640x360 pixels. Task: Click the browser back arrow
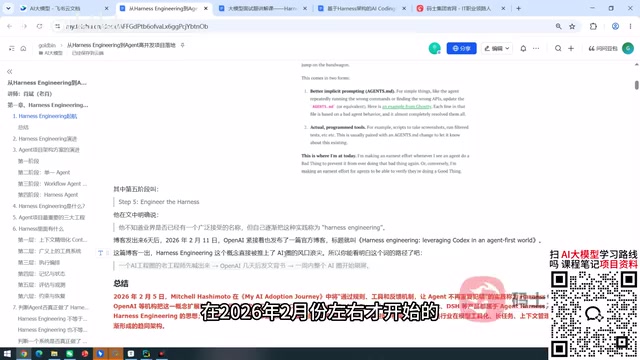point(9,26)
